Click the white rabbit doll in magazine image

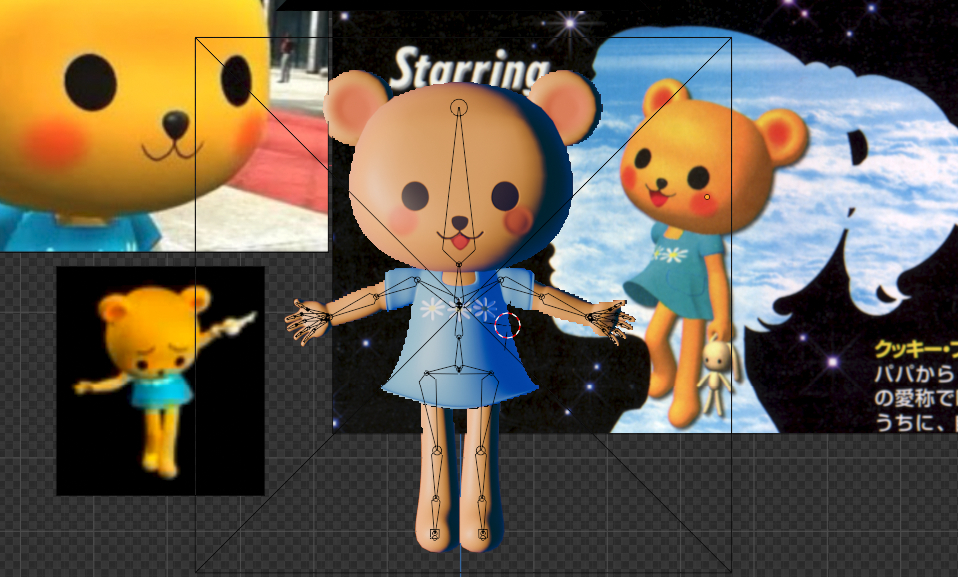point(716,376)
